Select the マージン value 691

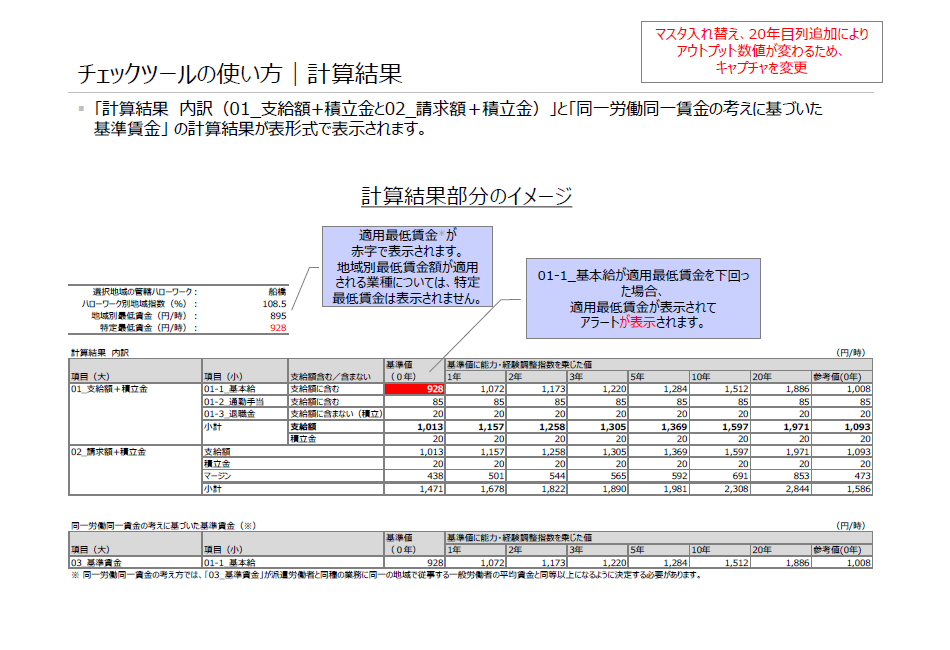720,476
